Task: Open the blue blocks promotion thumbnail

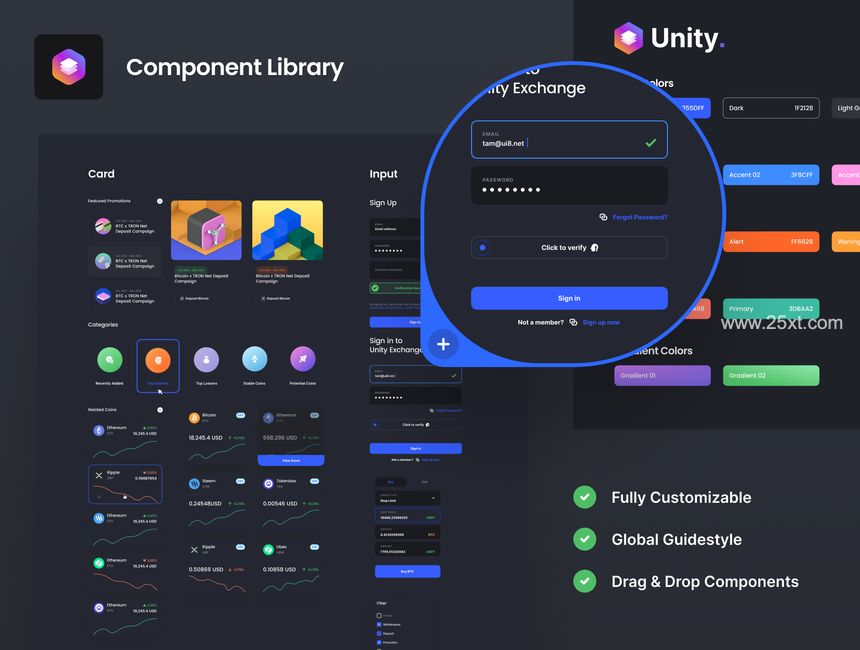Action: pyautogui.click(x=287, y=230)
